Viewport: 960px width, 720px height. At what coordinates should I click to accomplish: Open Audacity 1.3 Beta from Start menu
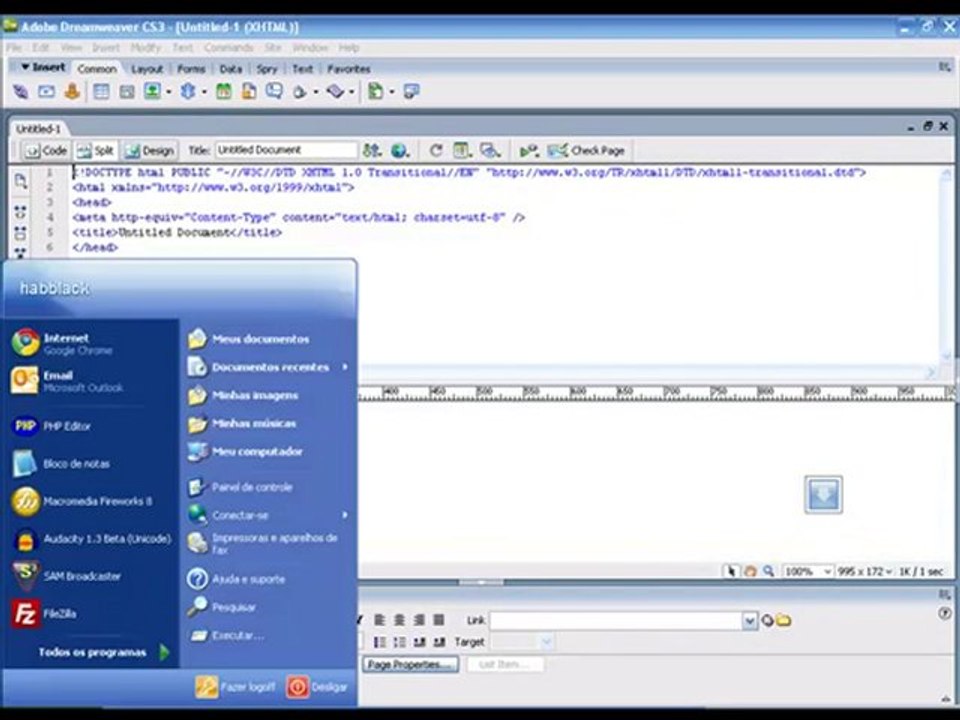pos(92,539)
